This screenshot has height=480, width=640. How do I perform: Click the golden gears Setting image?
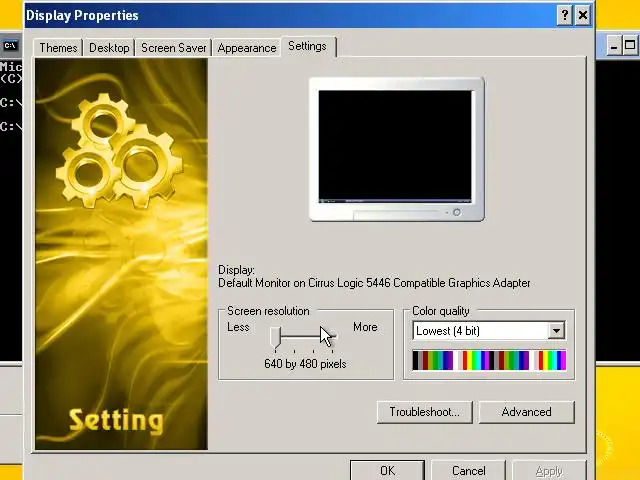click(121, 254)
